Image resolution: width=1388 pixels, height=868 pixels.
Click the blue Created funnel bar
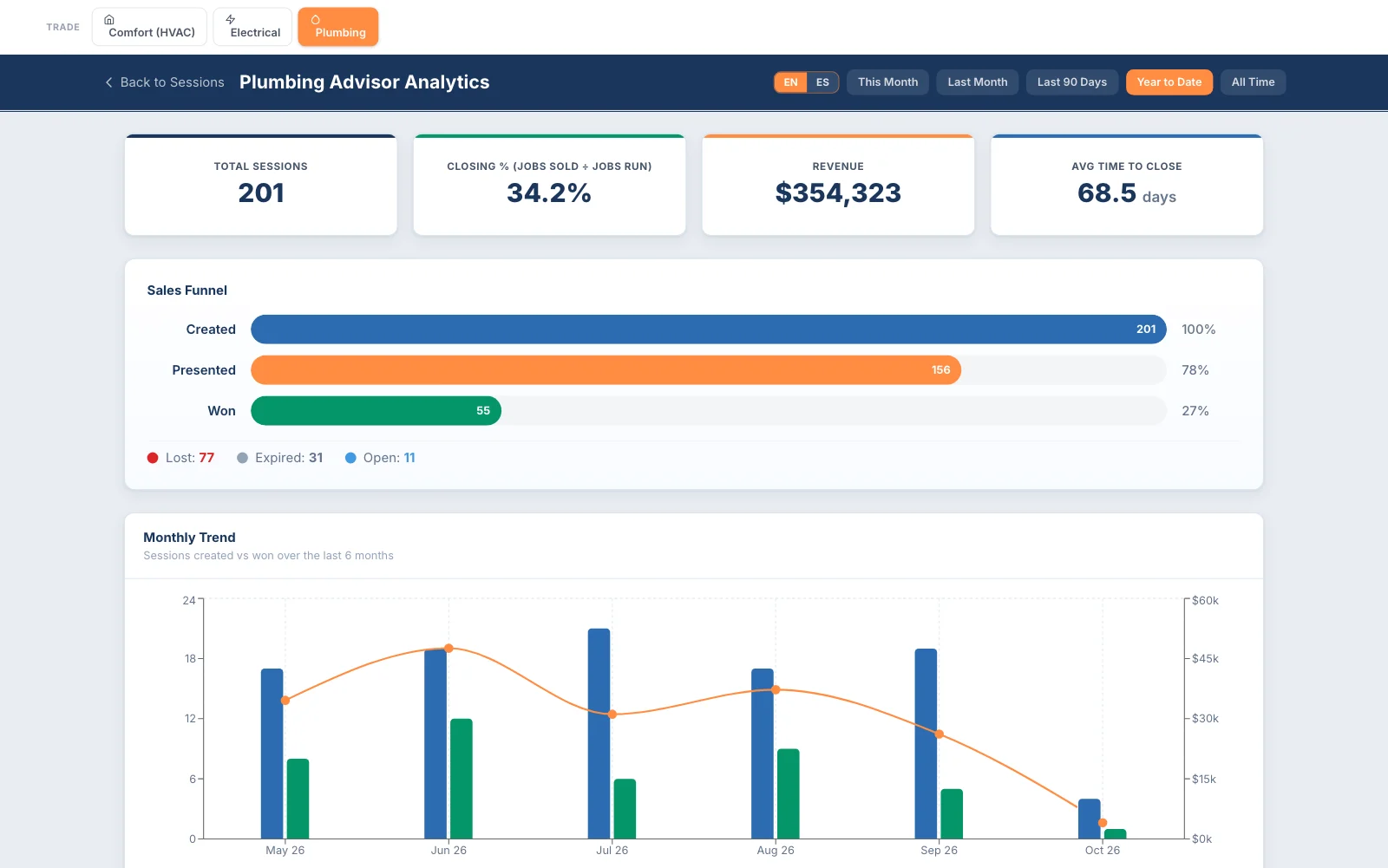tap(709, 330)
